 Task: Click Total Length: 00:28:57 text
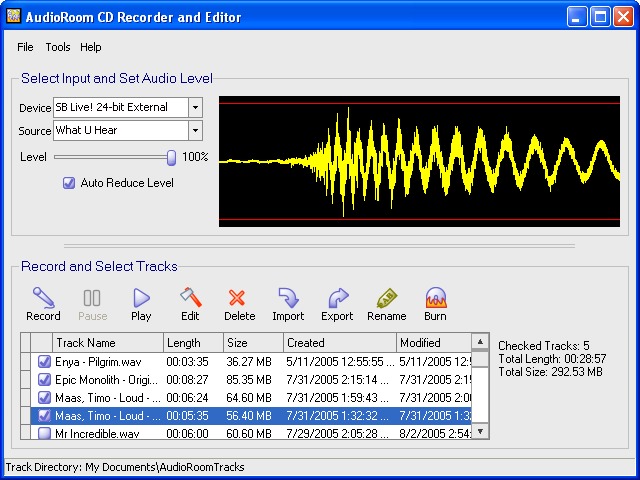click(x=552, y=359)
